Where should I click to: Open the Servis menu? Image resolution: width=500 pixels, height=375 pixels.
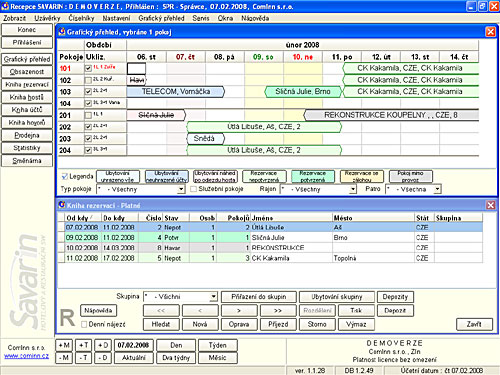[x=201, y=18]
